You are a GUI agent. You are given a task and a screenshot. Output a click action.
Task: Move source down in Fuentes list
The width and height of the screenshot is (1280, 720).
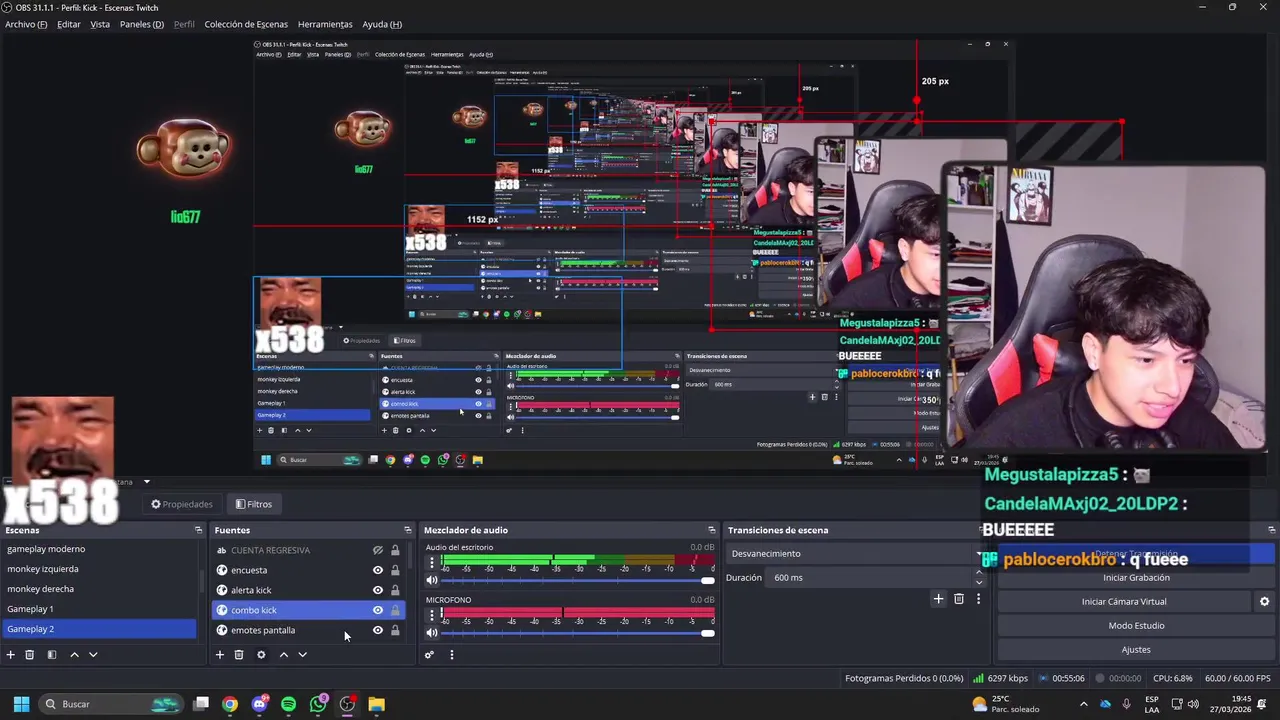pos(302,655)
